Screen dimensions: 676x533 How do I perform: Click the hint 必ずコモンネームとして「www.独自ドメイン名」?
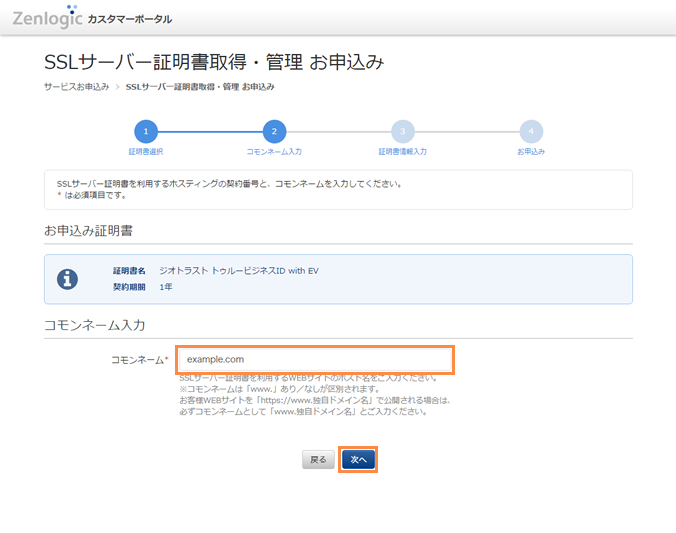point(304,411)
